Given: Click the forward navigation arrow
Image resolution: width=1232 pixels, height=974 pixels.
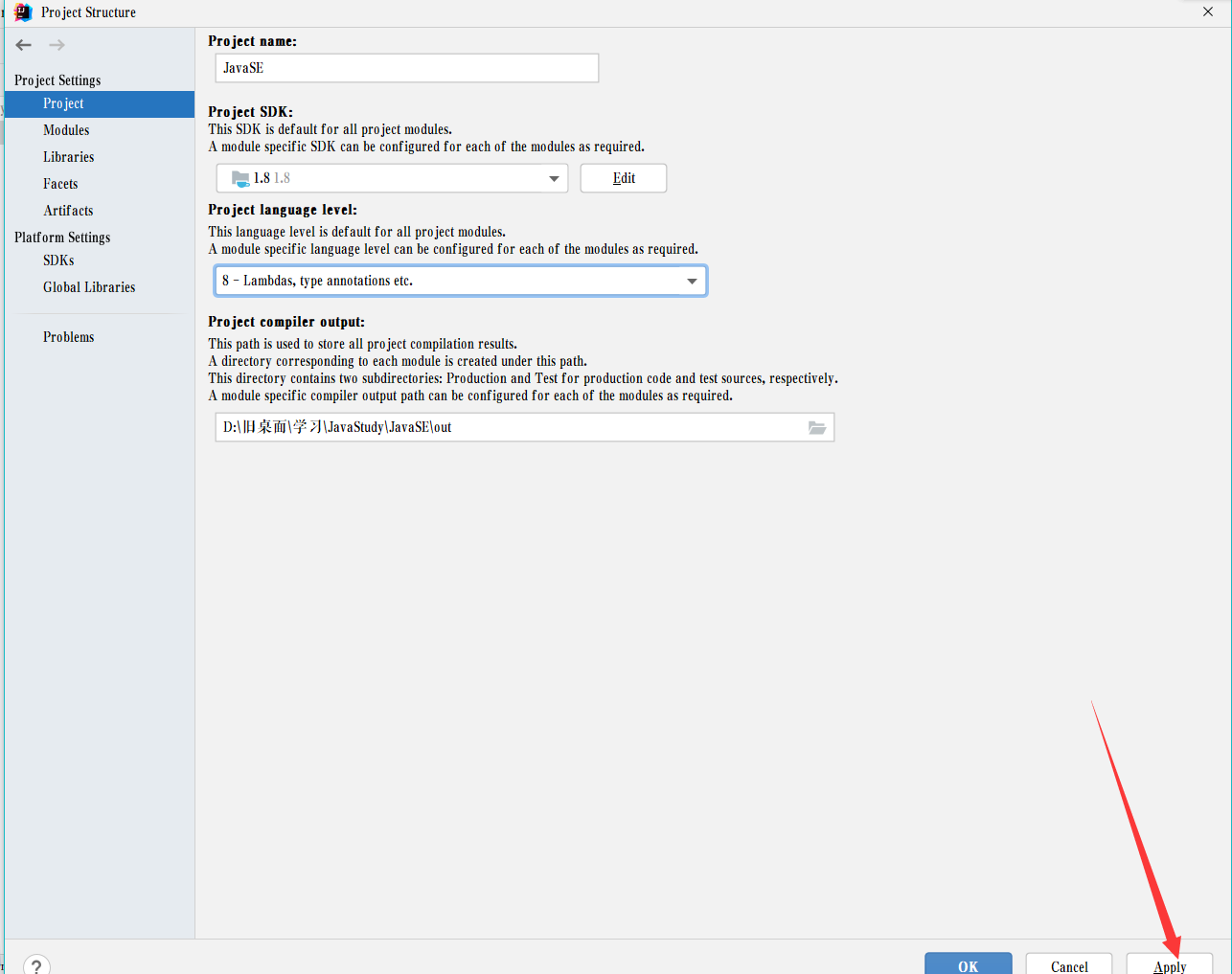Looking at the screenshot, I should [57, 45].
